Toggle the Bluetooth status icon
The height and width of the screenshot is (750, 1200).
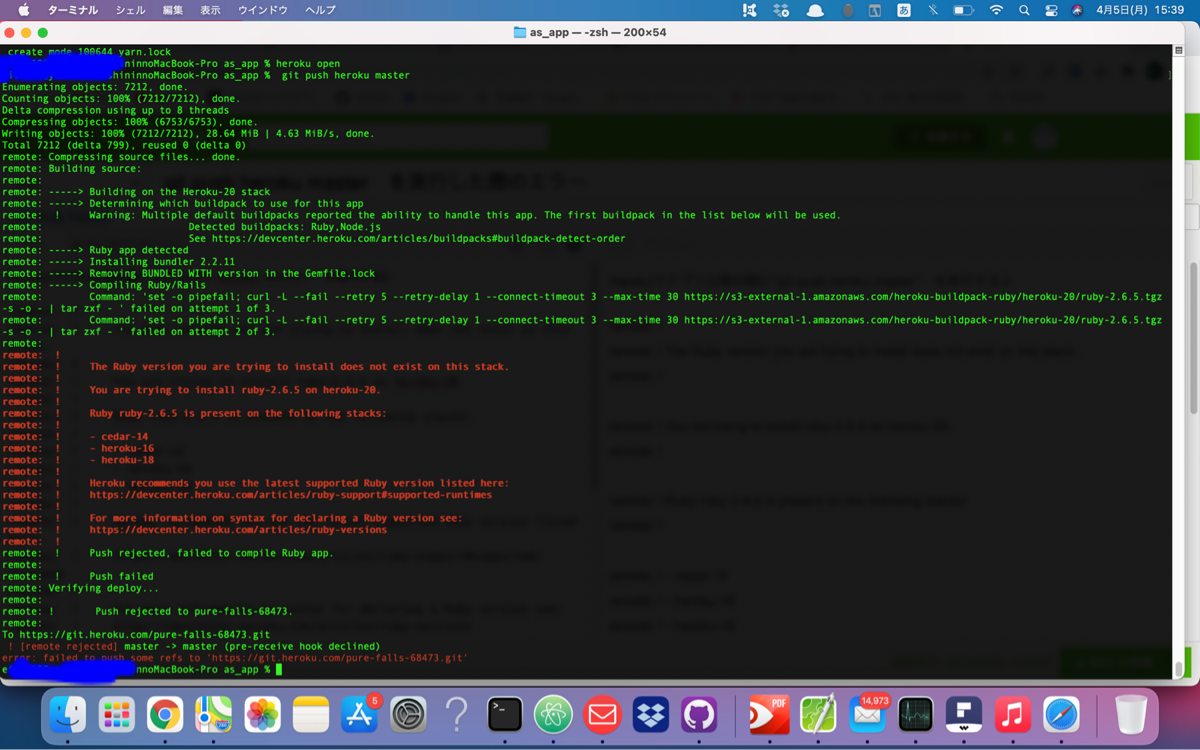pos(933,10)
